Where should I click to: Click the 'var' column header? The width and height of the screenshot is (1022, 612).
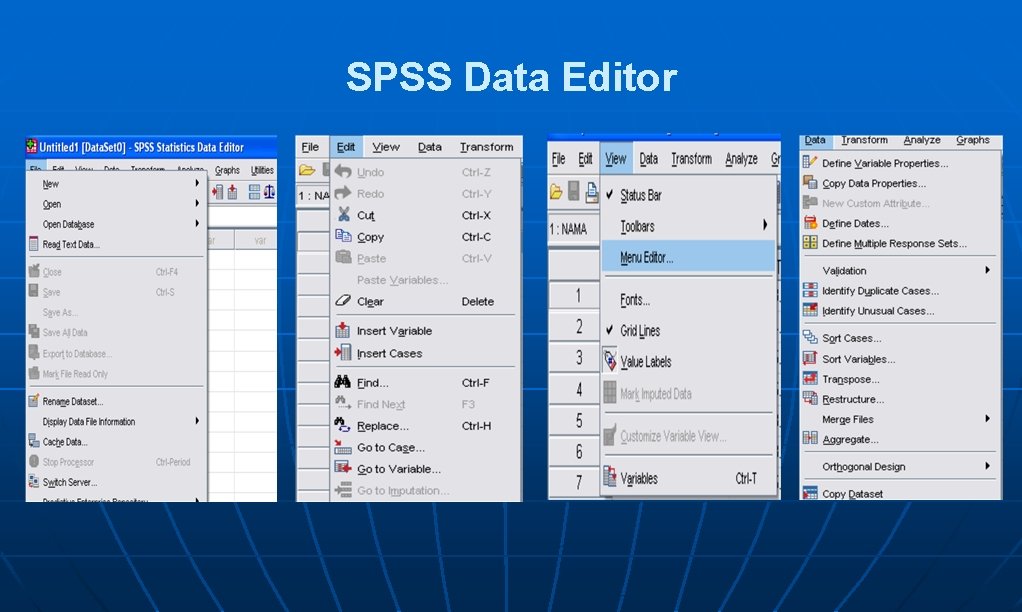point(259,240)
